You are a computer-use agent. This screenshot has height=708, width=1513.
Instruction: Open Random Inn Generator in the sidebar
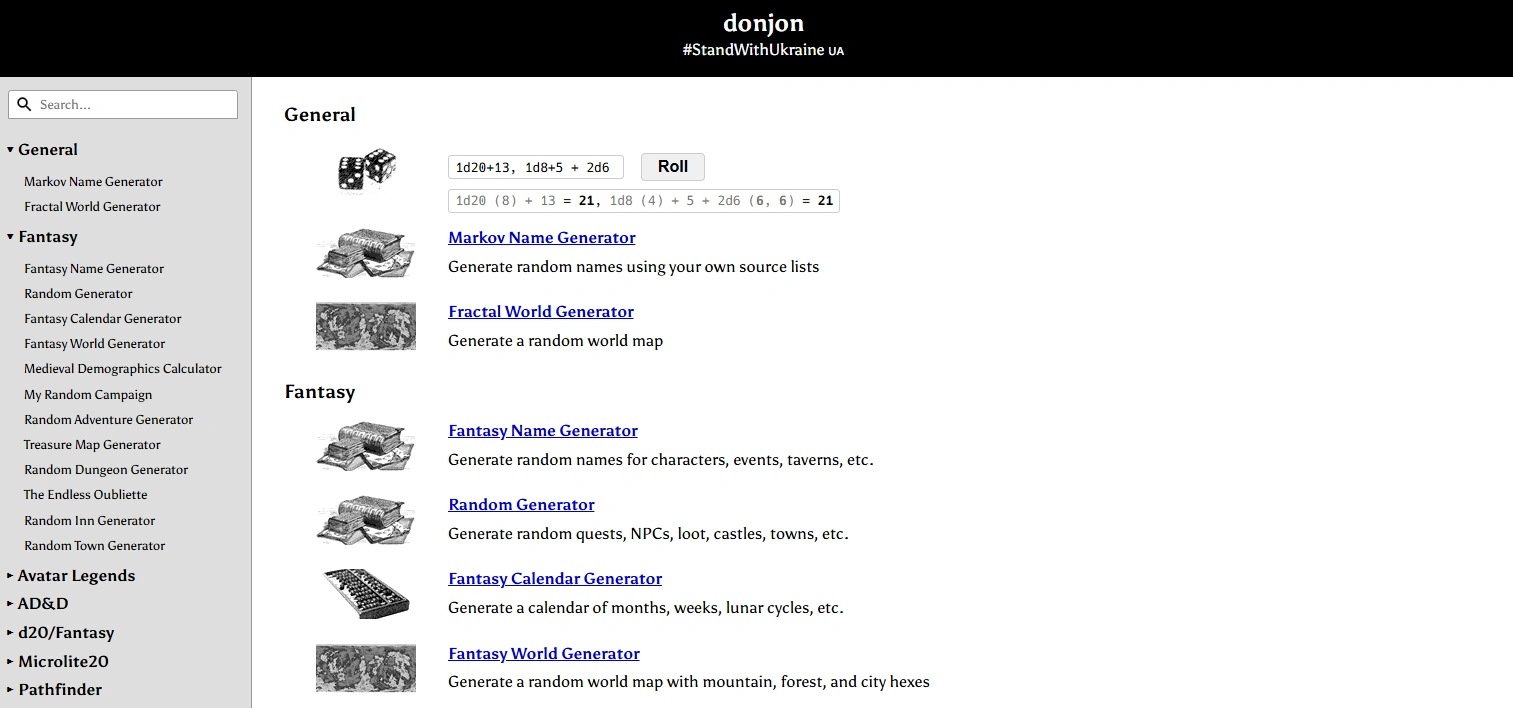(x=90, y=521)
